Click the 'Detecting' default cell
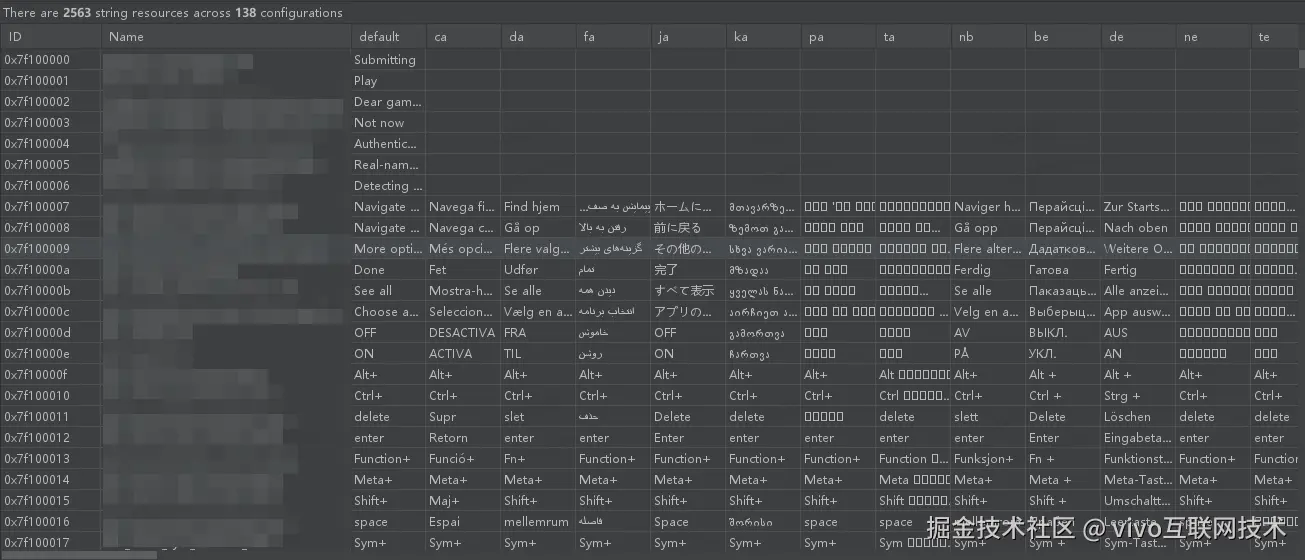The width and height of the screenshot is (1305, 560). tap(389, 186)
